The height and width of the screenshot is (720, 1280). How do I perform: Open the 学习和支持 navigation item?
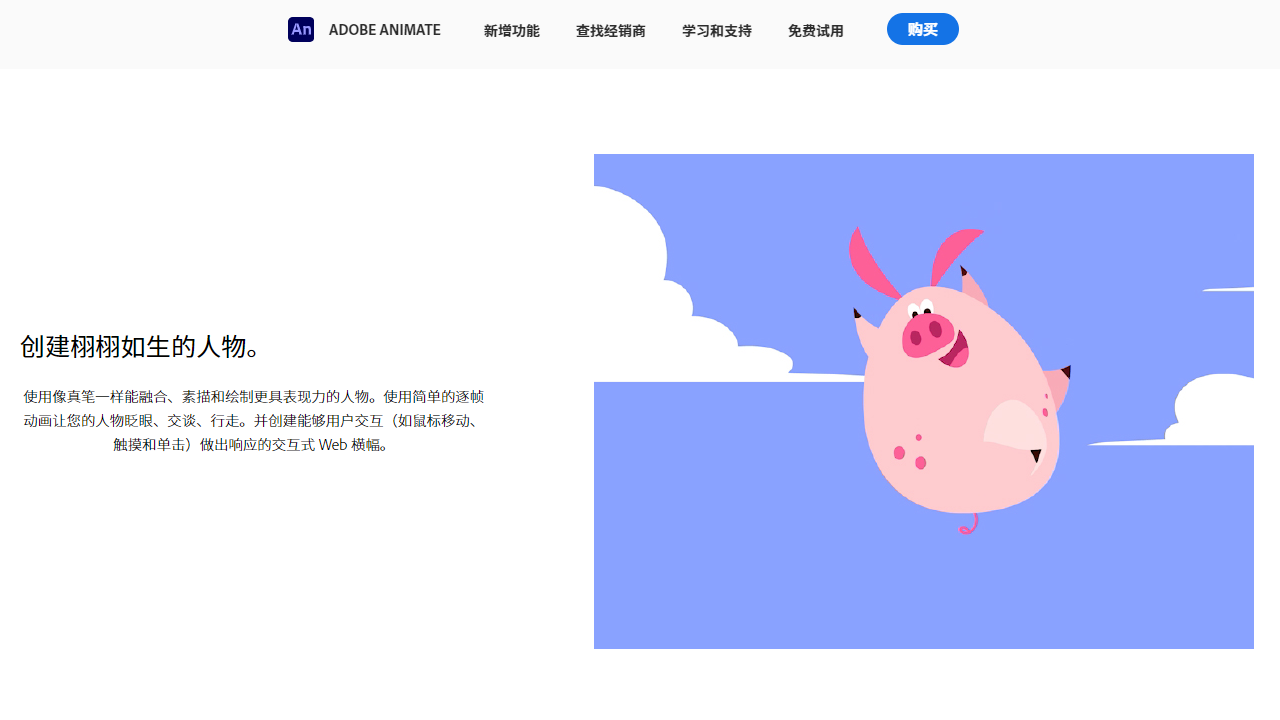[x=716, y=31]
